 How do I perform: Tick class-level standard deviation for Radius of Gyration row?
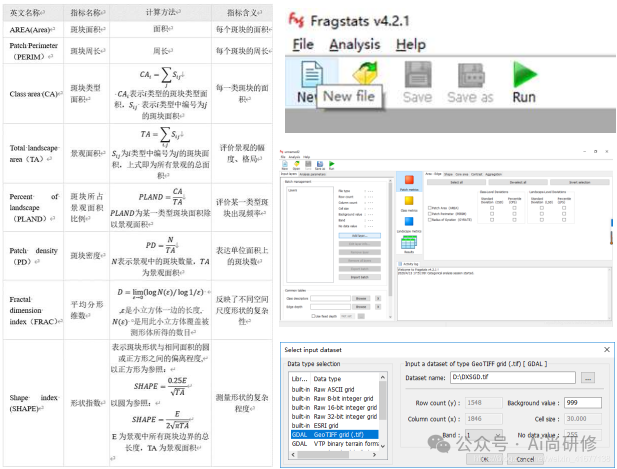pos(492,220)
